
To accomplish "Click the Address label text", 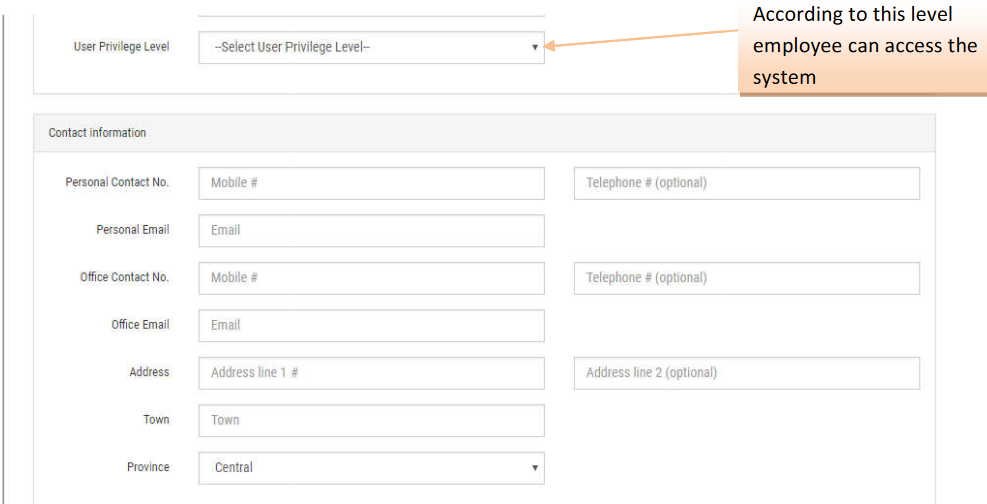I will (x=149, y=372).
